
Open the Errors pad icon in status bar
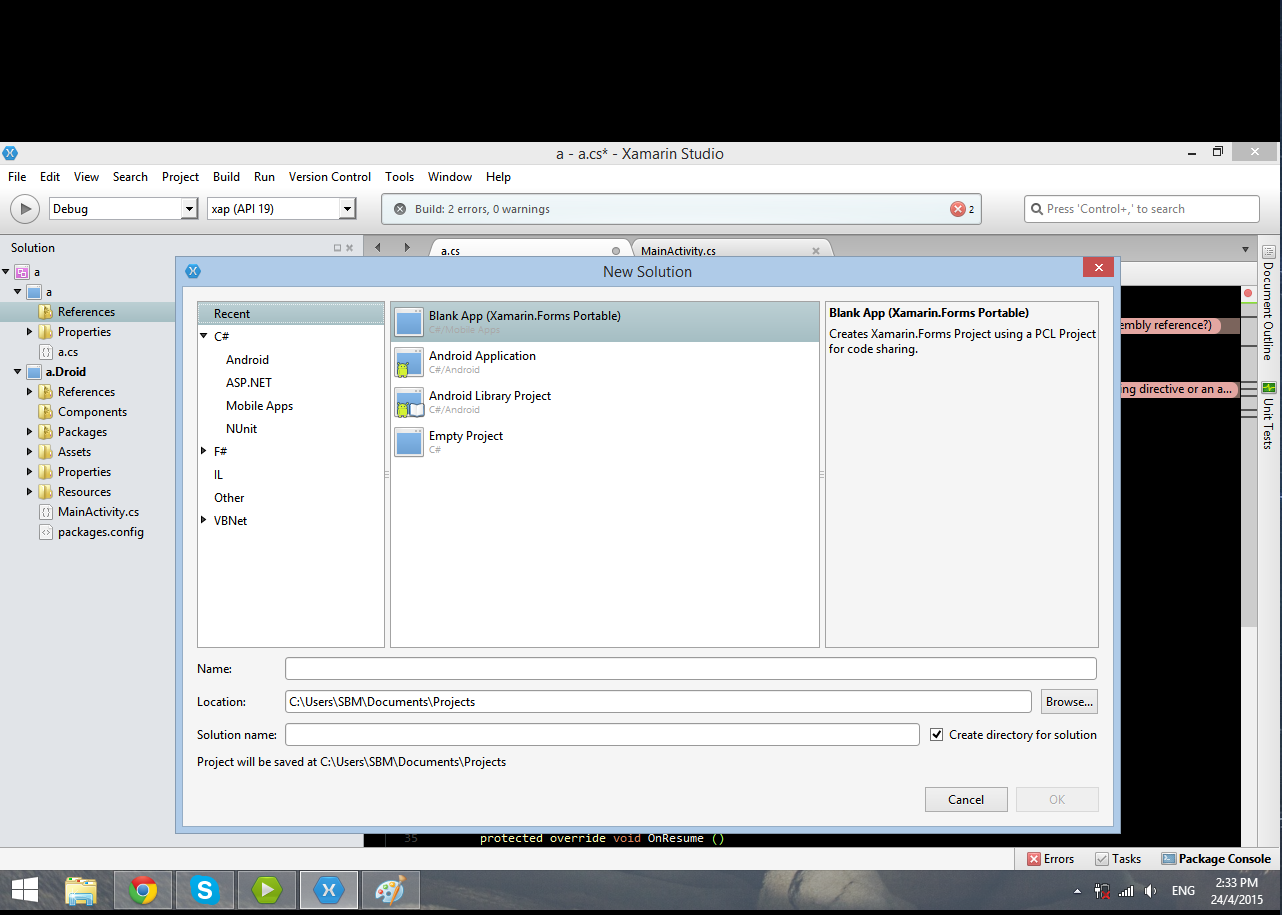[1034, 859]
